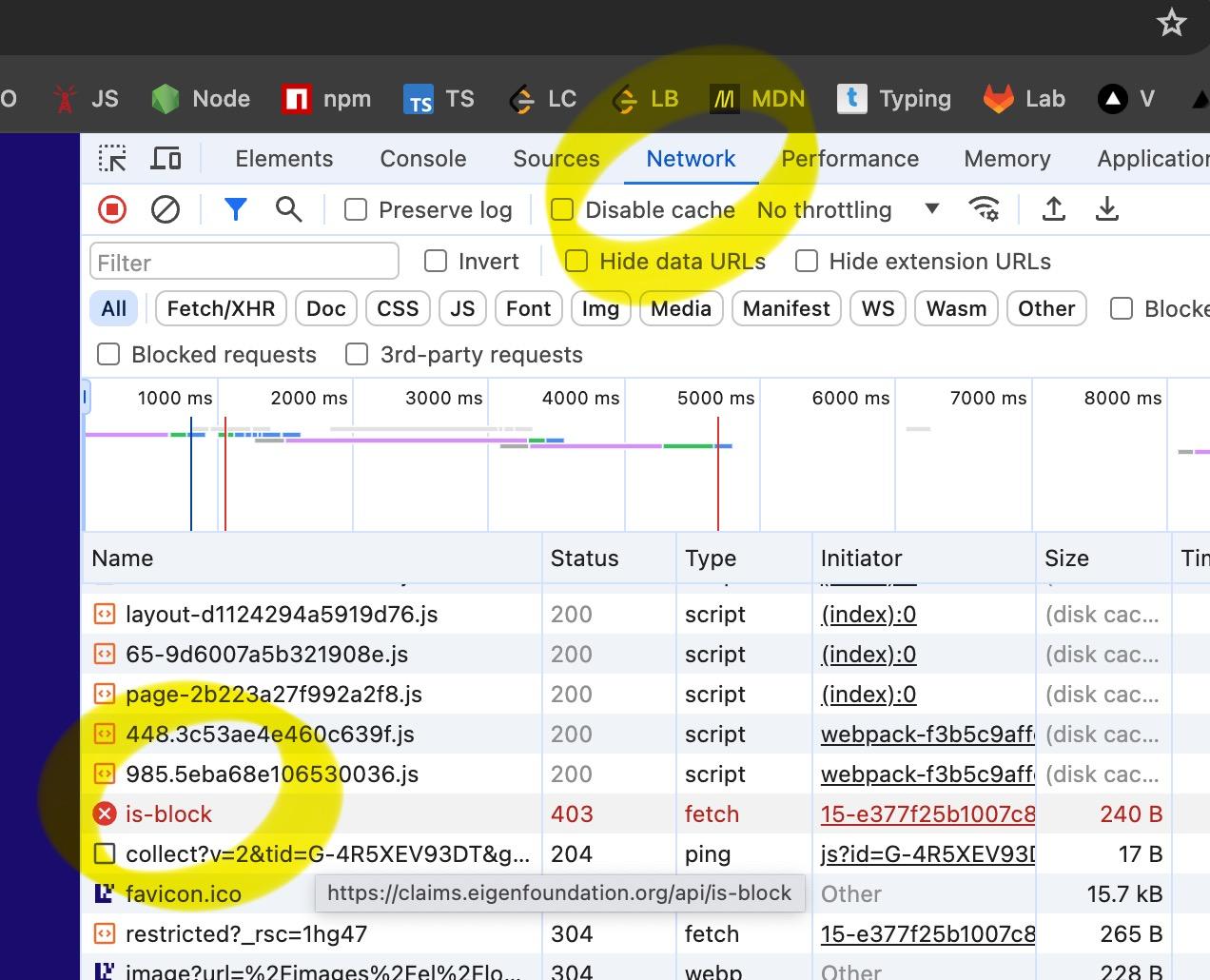Screen dimensions: 1210x980
Task: Activate the inspect element selector icon
Action: click(x=112, y=159)
